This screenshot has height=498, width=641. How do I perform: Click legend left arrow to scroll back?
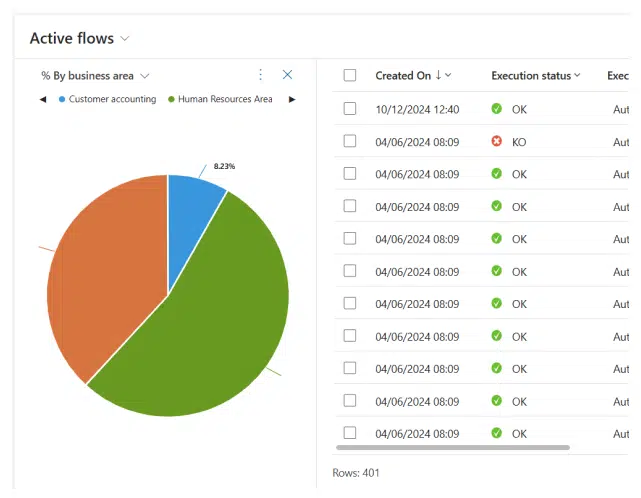43,99
